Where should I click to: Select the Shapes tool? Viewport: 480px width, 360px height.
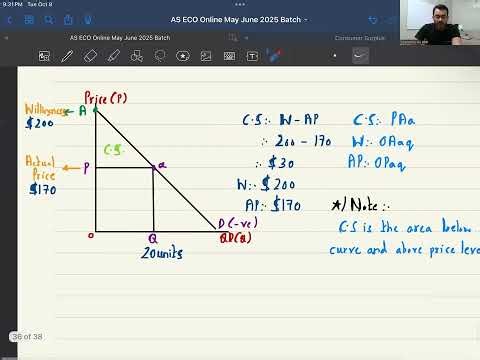(x=136, y=56)
